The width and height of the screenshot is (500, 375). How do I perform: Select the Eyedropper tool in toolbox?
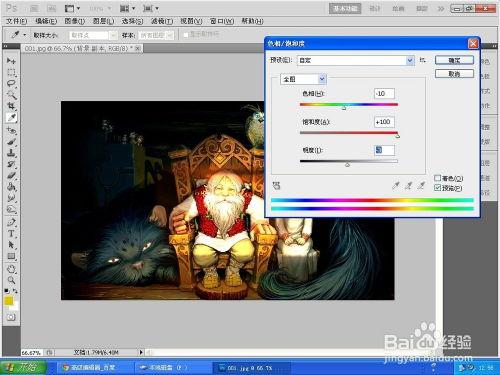point(11,117)
